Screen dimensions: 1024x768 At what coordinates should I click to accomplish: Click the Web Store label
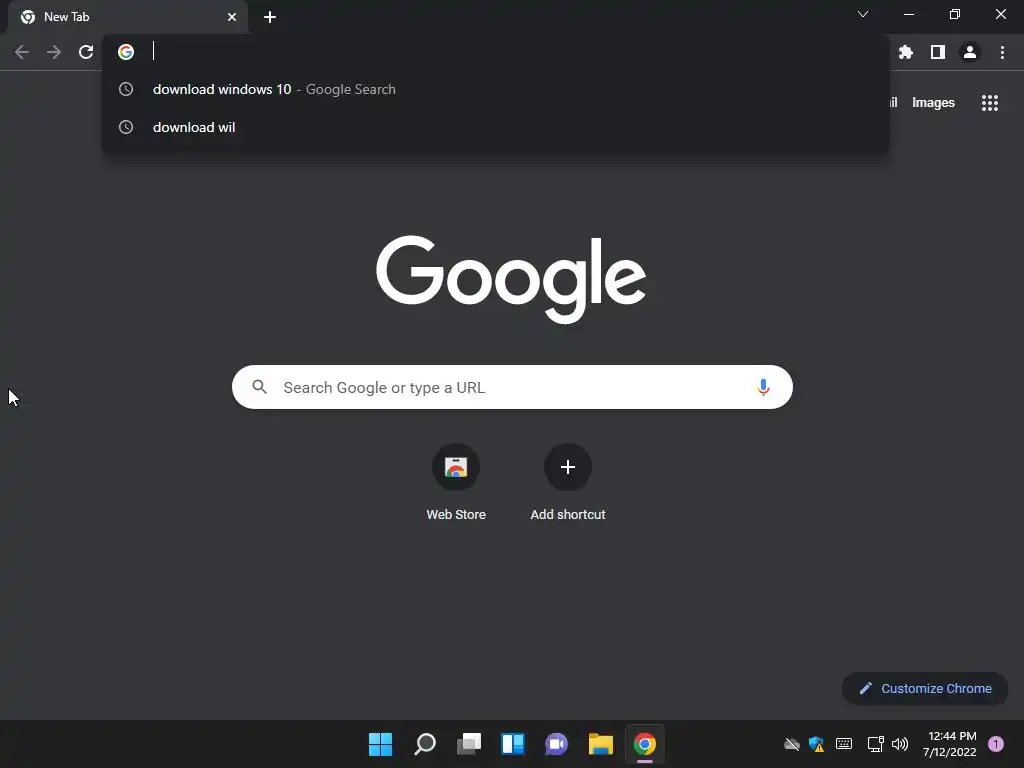click(456, 515)
